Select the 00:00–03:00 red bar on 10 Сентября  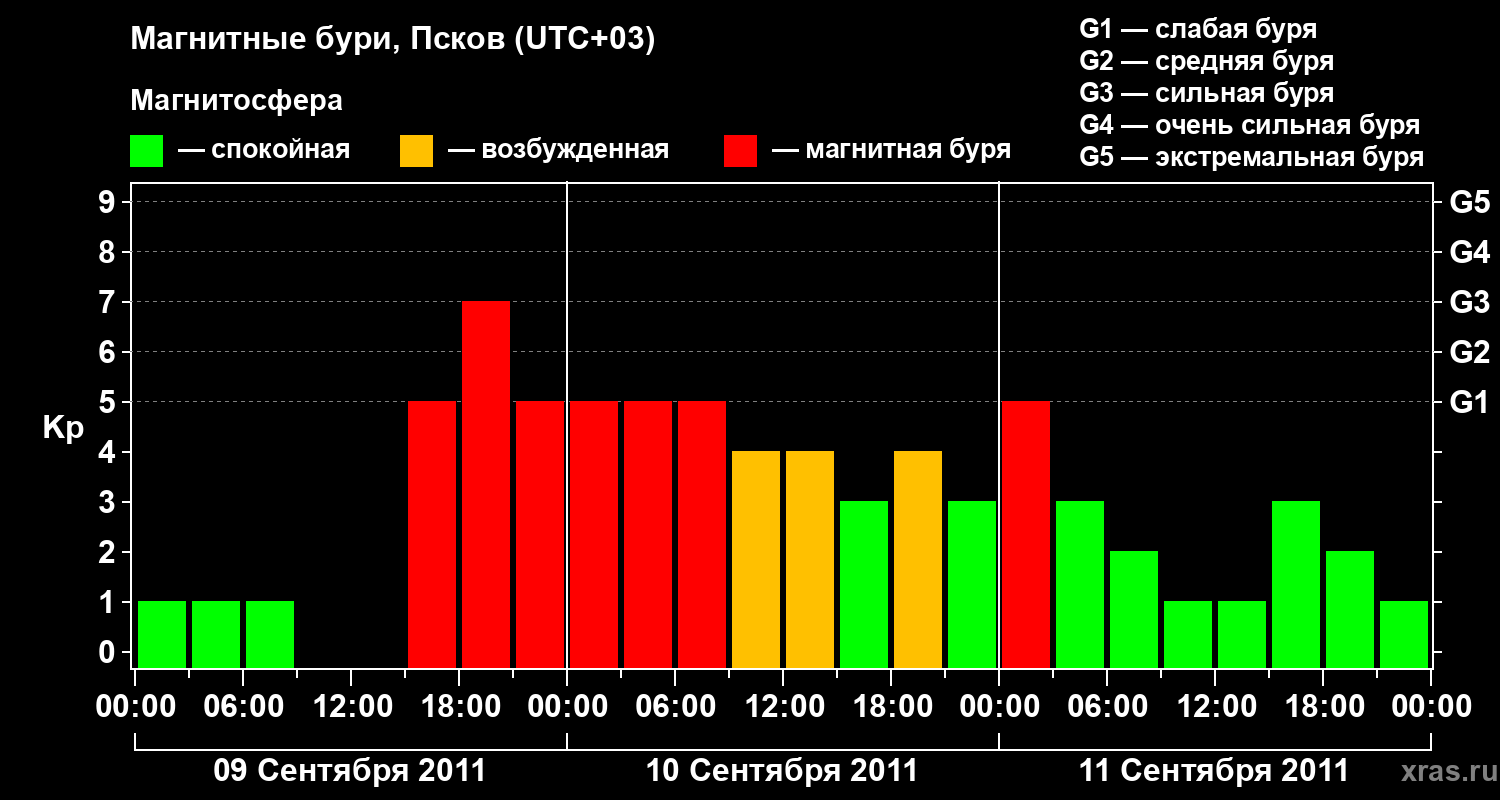pyautogui.click(x=594, y=534)
